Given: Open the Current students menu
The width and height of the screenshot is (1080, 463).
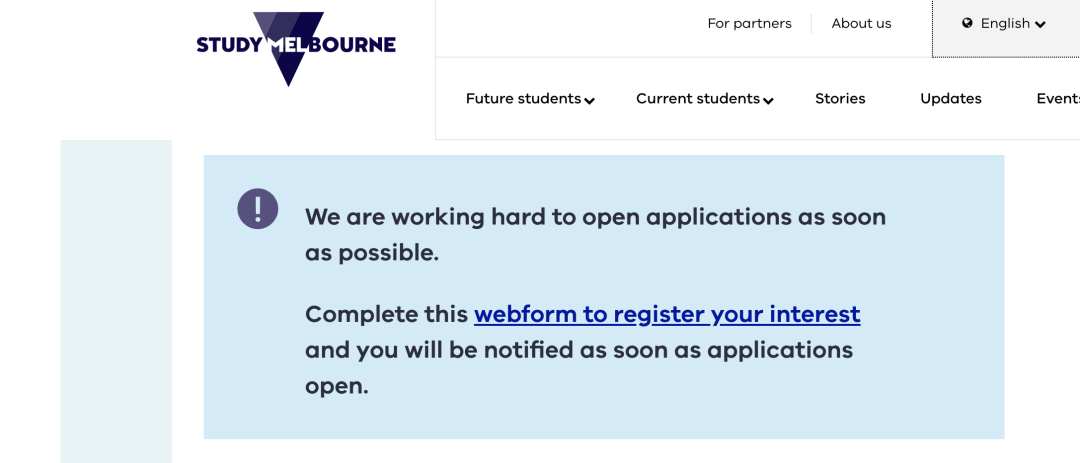Looking at the screenshot, I should [698, 99].
